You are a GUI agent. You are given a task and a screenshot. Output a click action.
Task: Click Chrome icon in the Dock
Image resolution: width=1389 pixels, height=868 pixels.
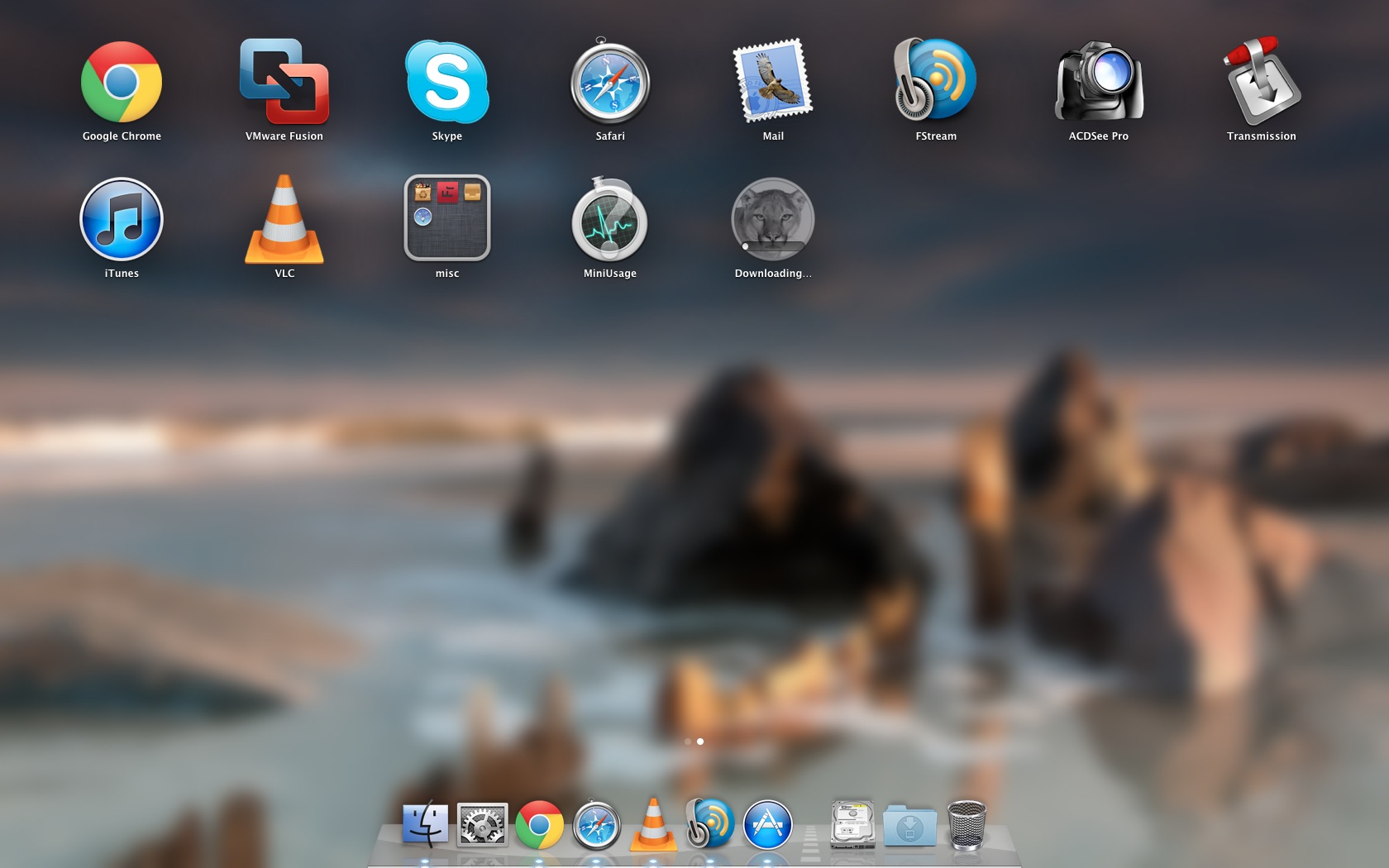point(539,825)
